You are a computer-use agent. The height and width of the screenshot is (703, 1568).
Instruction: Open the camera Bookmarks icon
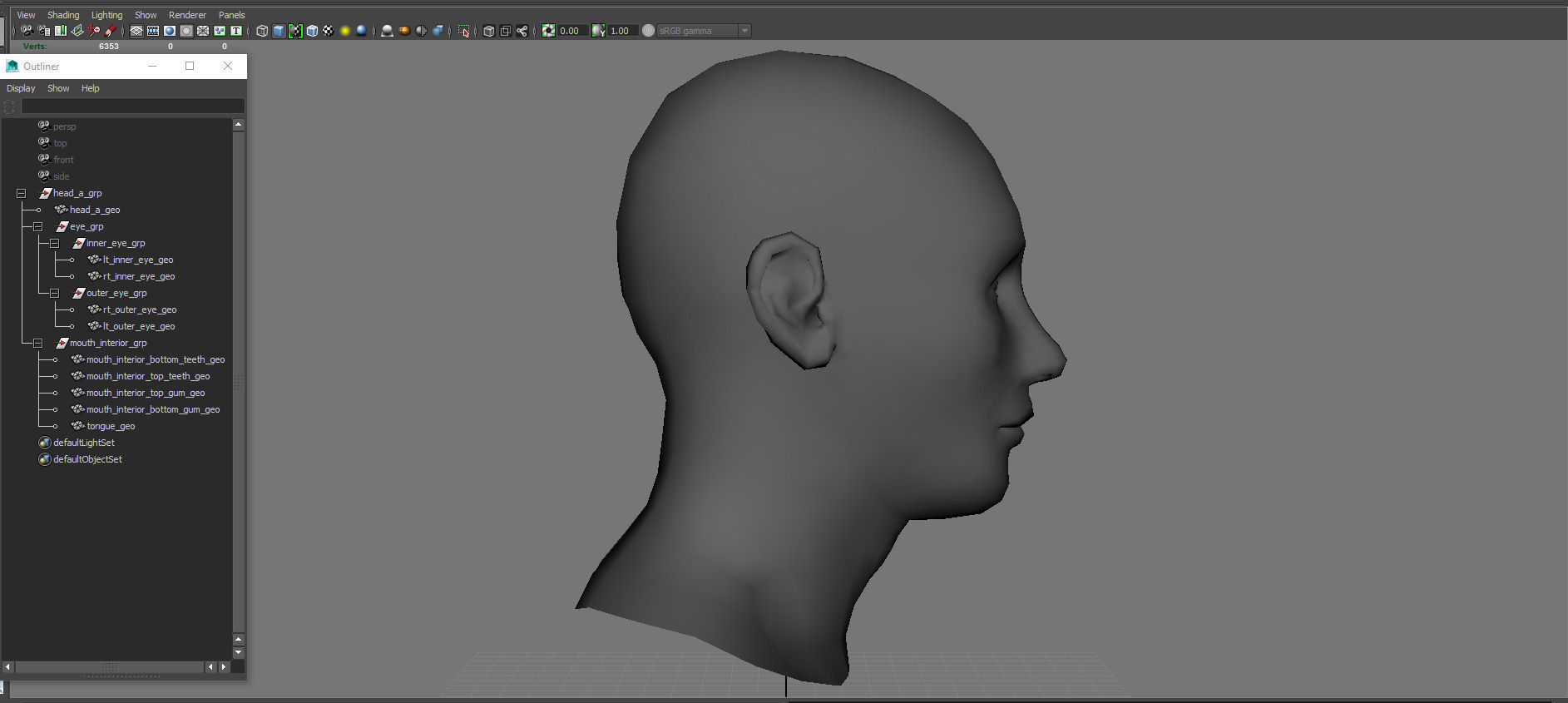click(x=61, y=31)
